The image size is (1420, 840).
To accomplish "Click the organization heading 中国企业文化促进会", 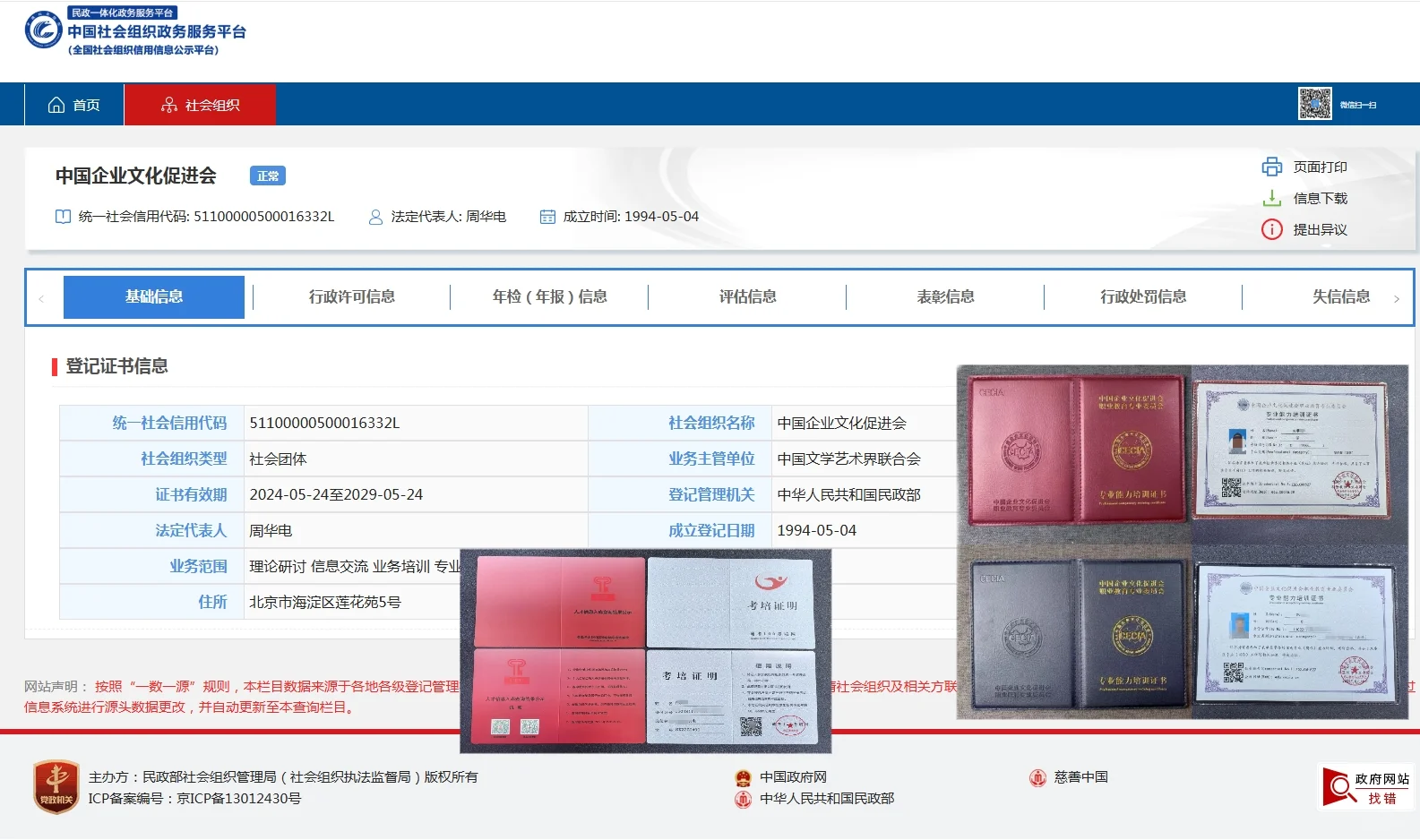I will coord(136,176).
